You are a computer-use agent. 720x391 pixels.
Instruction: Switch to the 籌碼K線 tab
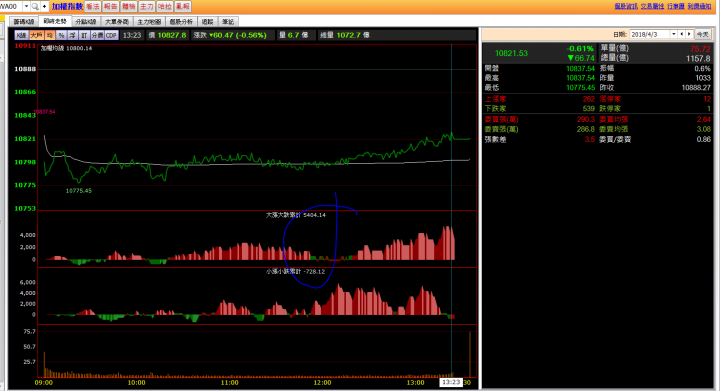(23, 22)
